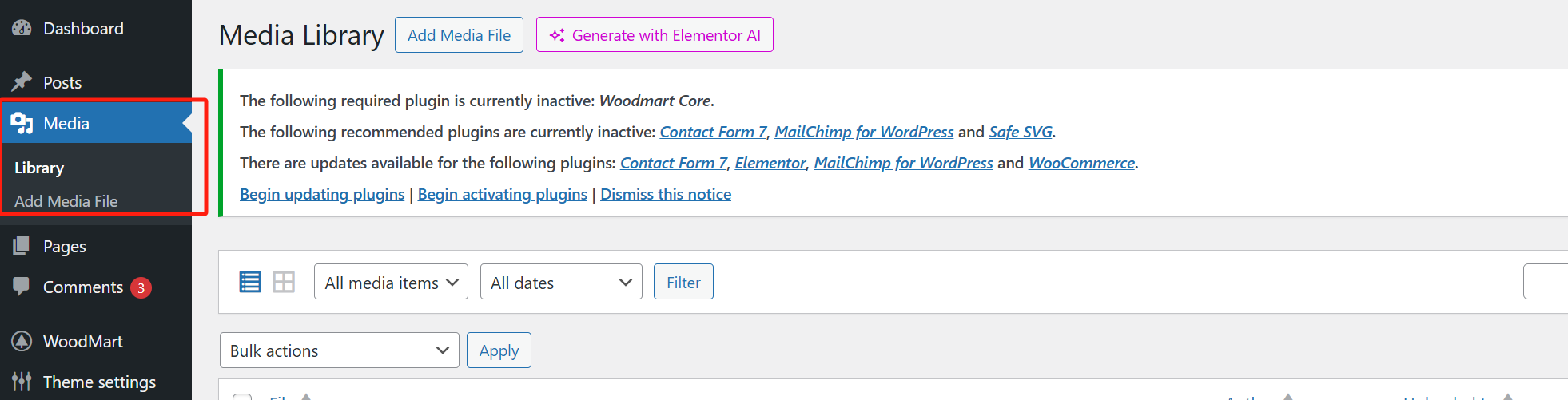Screen dimensions: 1568x400
Task: Click the Media sidebar icon
Action: click(22, 123)
